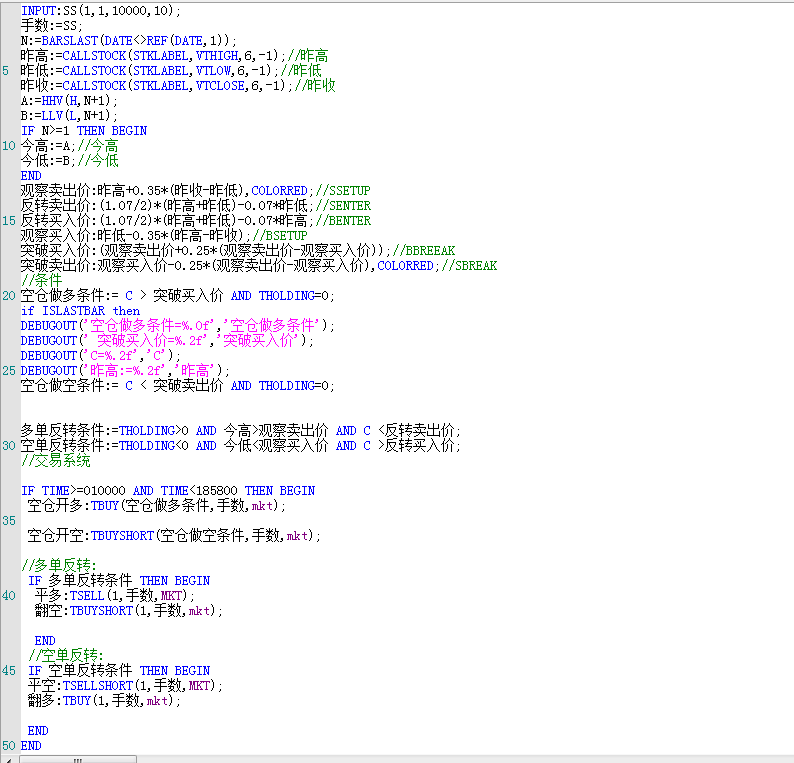Click the '观察买入价' BSETUP line
Image resolution: width=794 pixels, height=763 pixels.
click(x=164, y=235)
